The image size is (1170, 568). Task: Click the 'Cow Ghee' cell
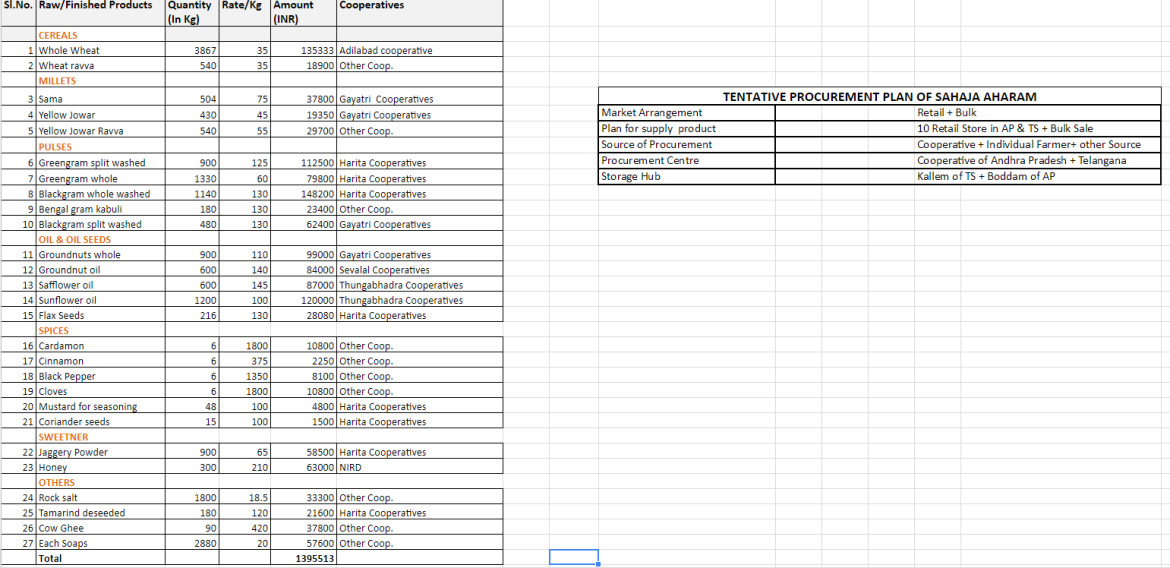(100, 528)
